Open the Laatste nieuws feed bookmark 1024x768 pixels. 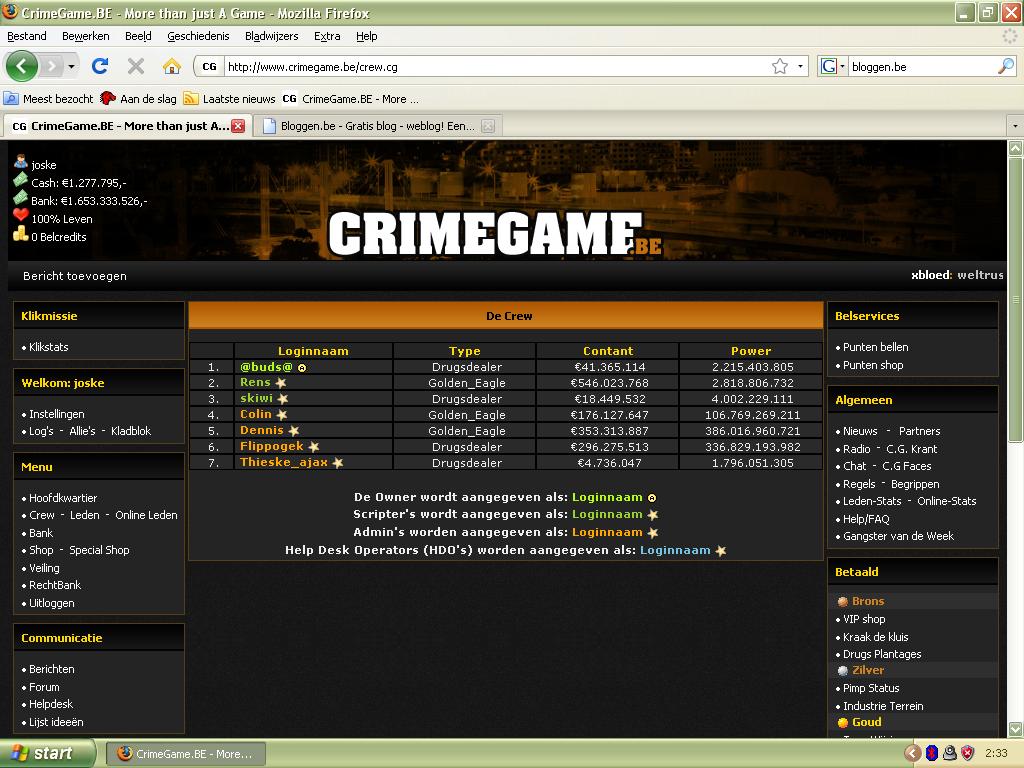pyautogui.click(x=230, y=99)
